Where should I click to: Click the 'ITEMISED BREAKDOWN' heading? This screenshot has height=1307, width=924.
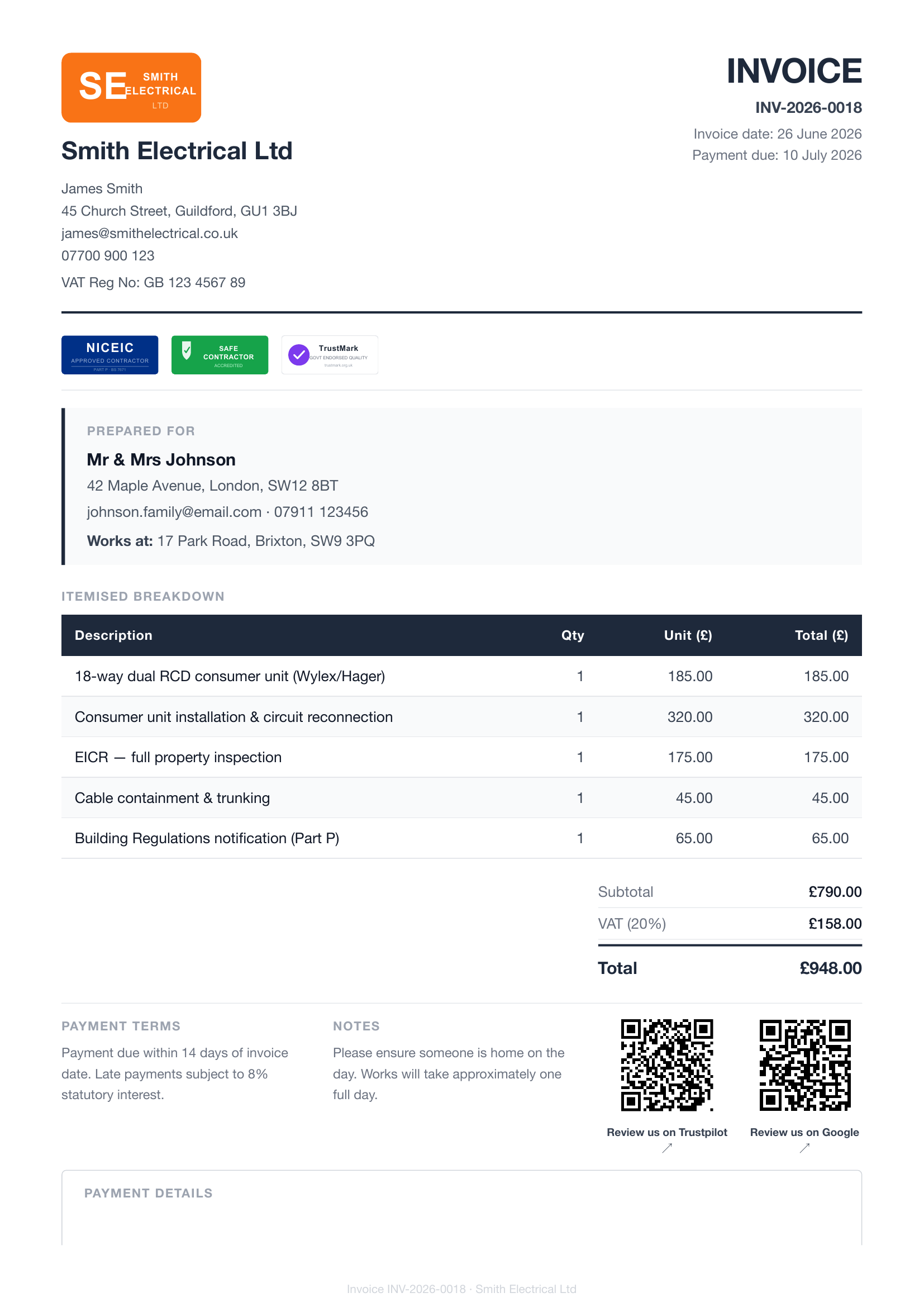click(143, 596)
